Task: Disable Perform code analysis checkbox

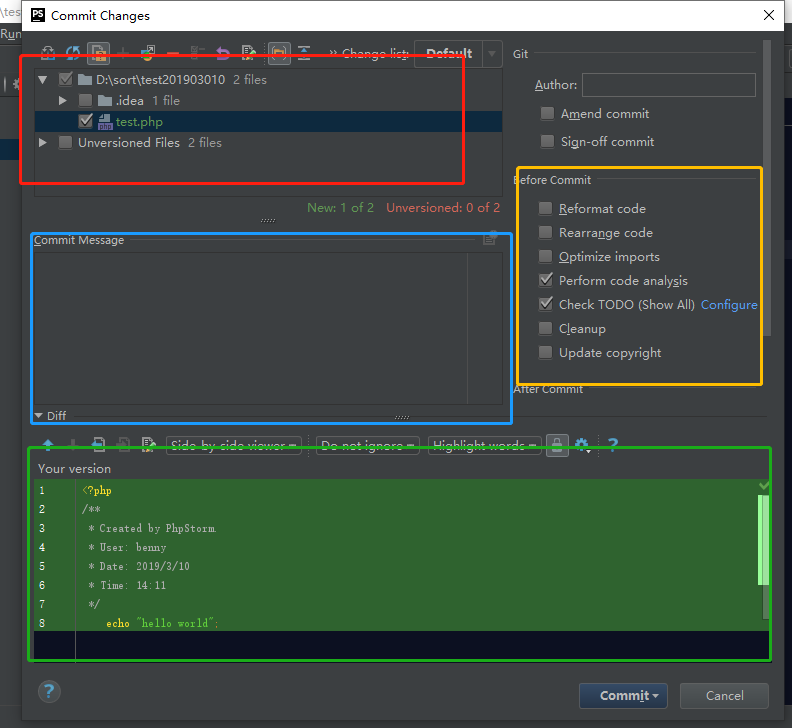Action: coord(546,279)
